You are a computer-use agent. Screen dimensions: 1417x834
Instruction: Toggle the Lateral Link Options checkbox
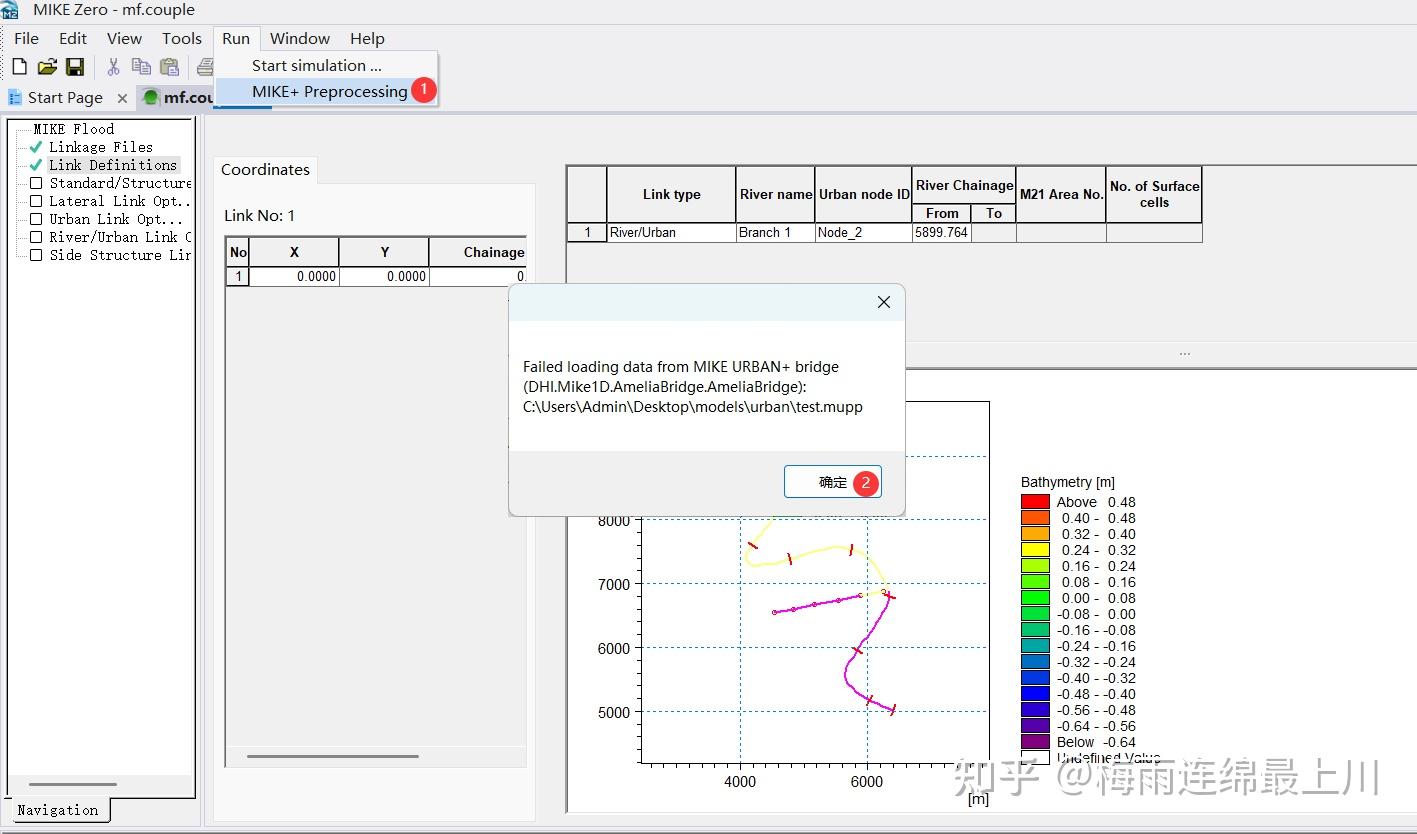(36, 201)
